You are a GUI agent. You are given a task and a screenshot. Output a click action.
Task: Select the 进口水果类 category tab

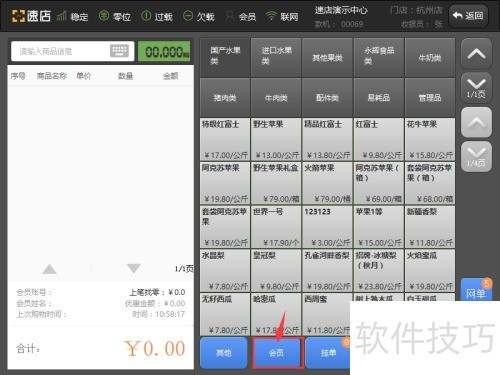276,57
